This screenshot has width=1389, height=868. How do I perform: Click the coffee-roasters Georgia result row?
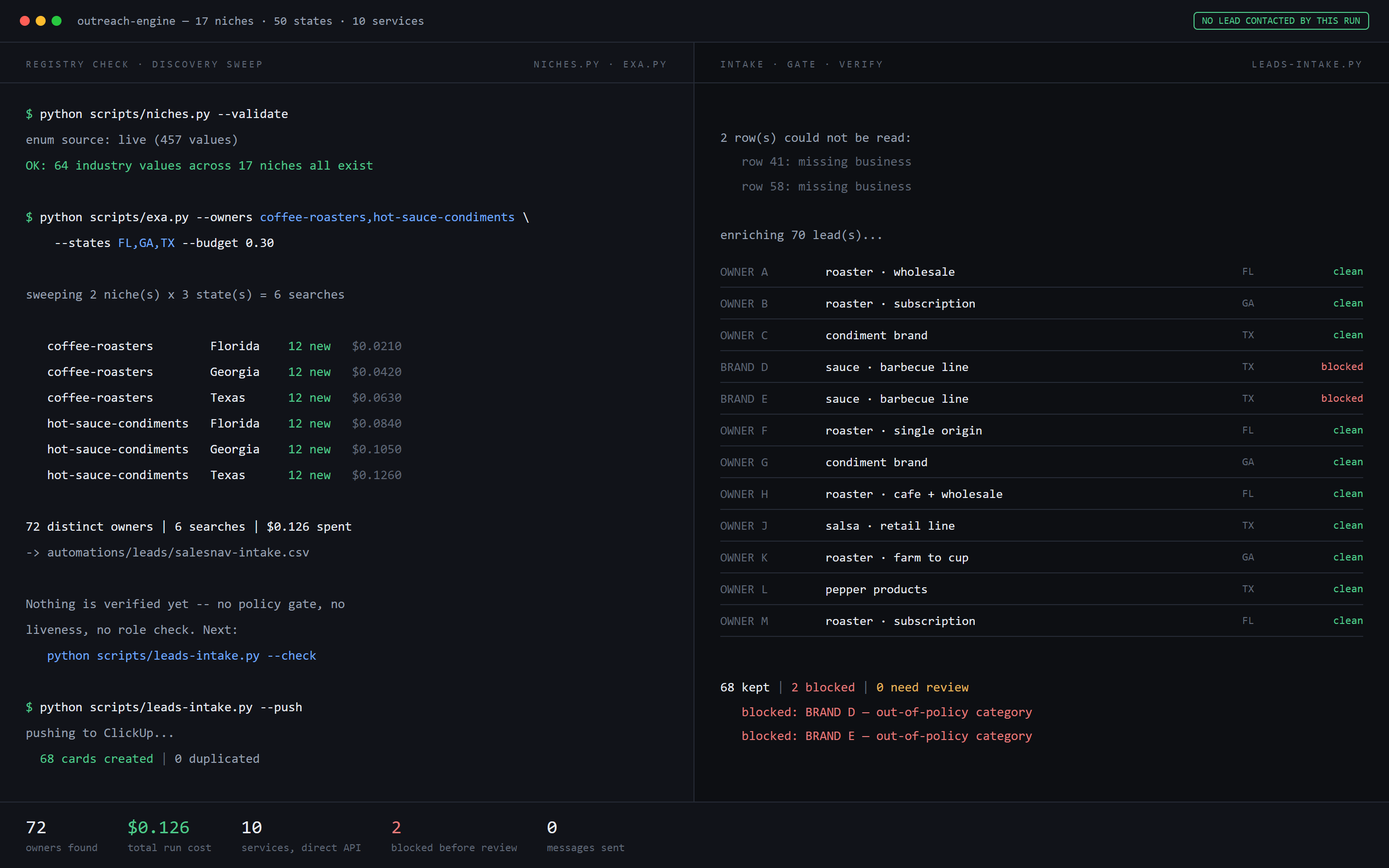224,372
